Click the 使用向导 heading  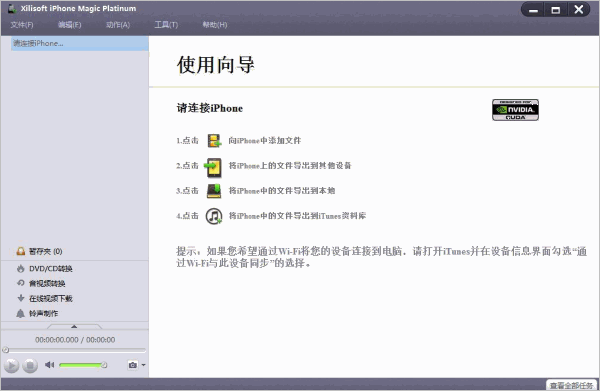tap(215, 64)
